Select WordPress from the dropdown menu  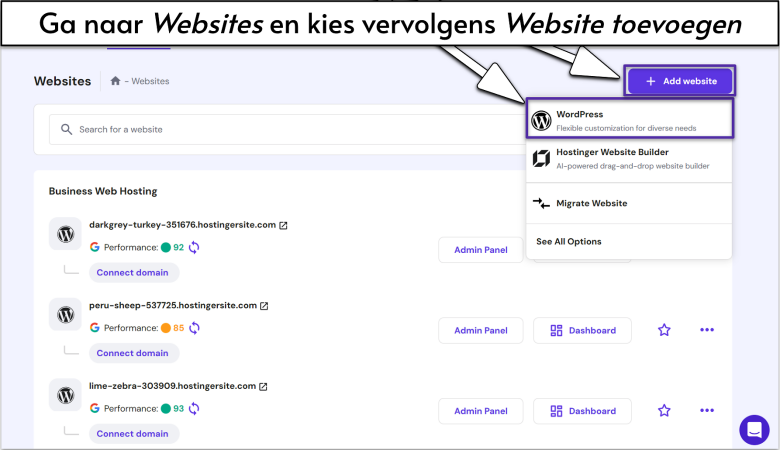coord(629,119)
